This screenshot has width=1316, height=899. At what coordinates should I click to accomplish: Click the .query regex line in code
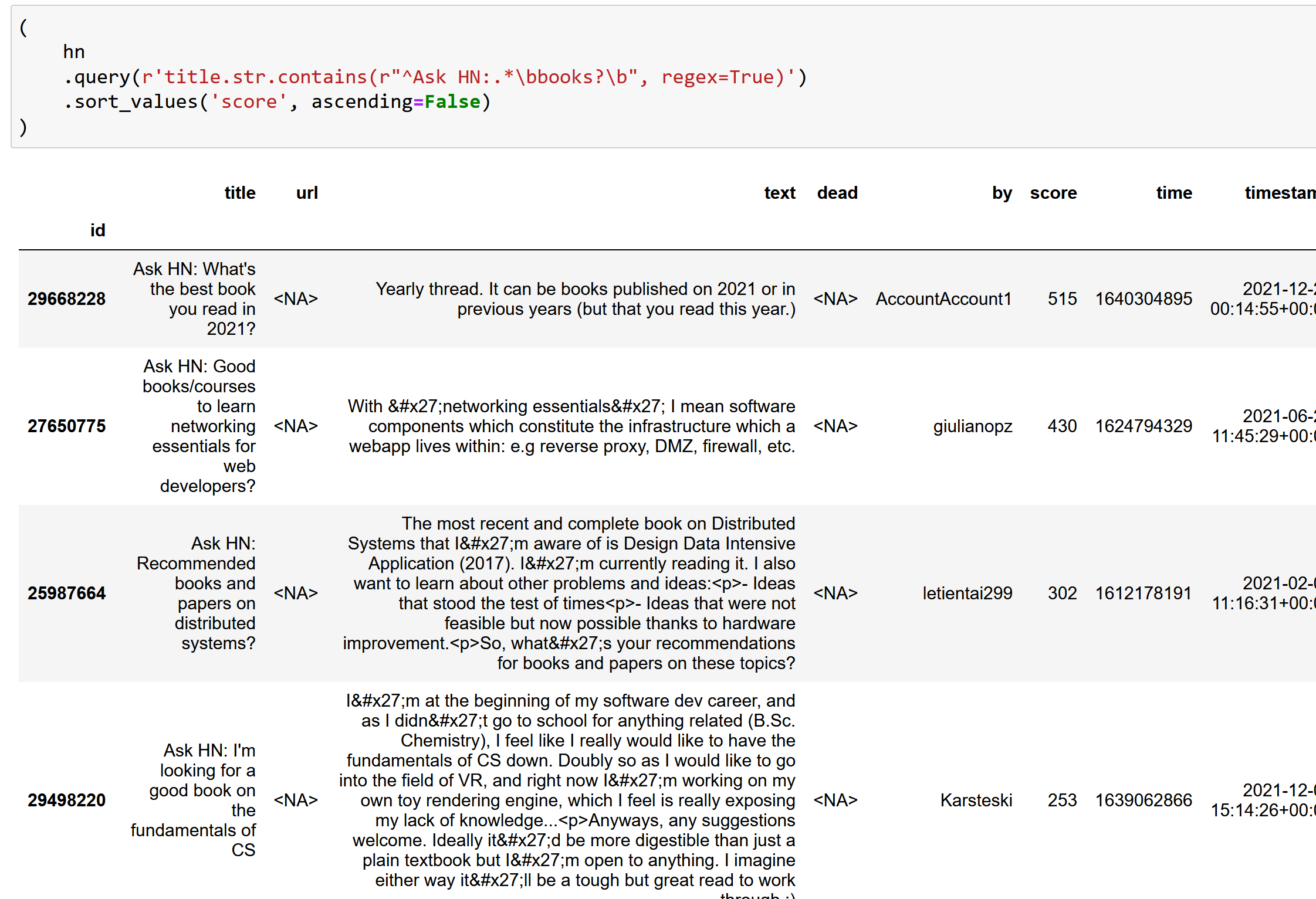tap(434, 77)
